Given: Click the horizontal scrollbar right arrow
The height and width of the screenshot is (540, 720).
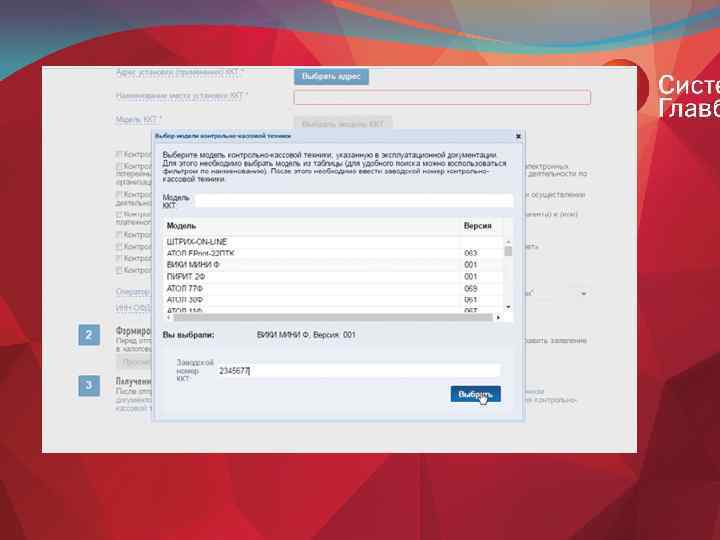Looking at the screenshot, I should coord(498,317).
